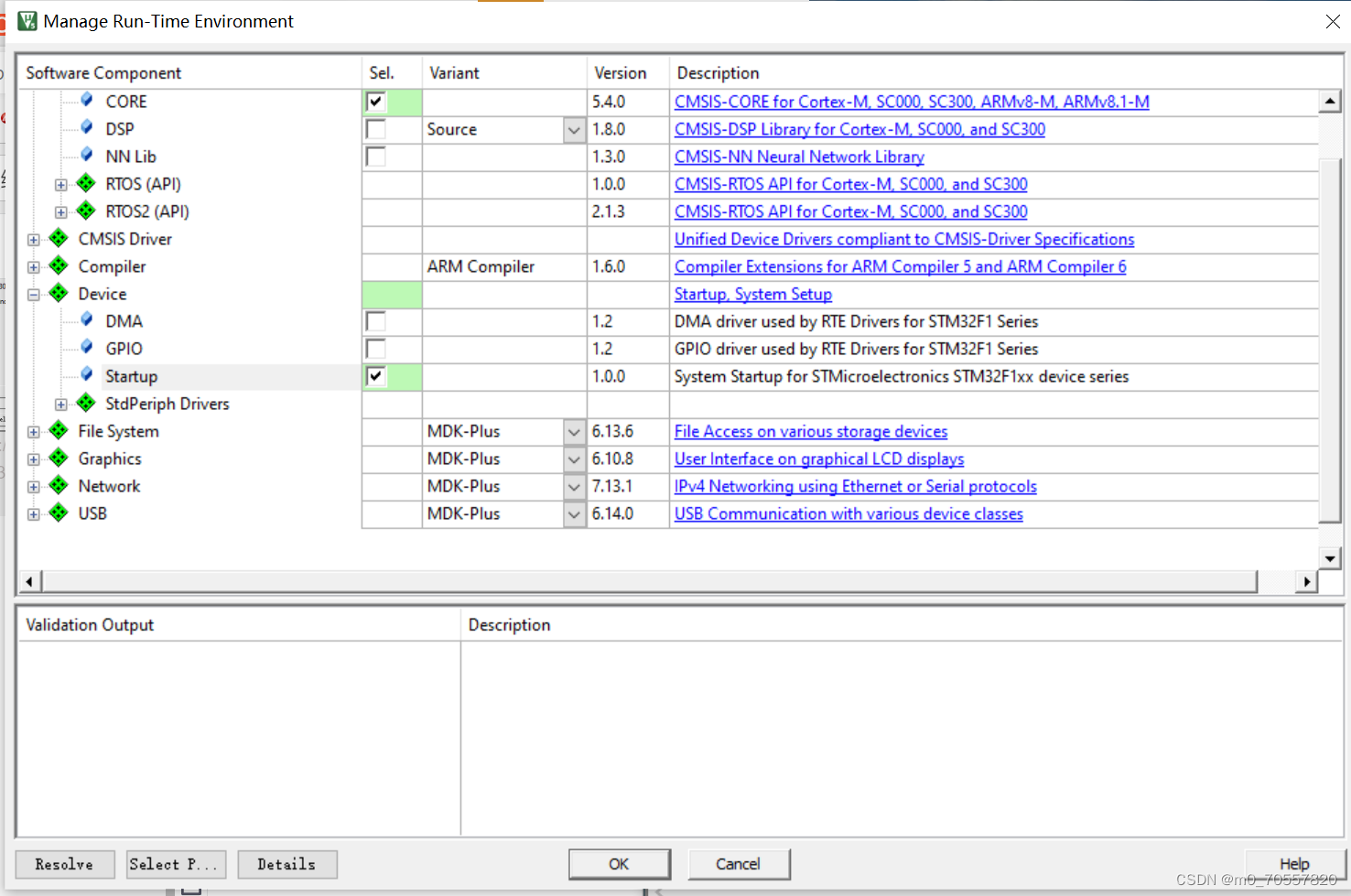Click the Select Packs button
Screen dimensions: 1351x896
(176, 864)
